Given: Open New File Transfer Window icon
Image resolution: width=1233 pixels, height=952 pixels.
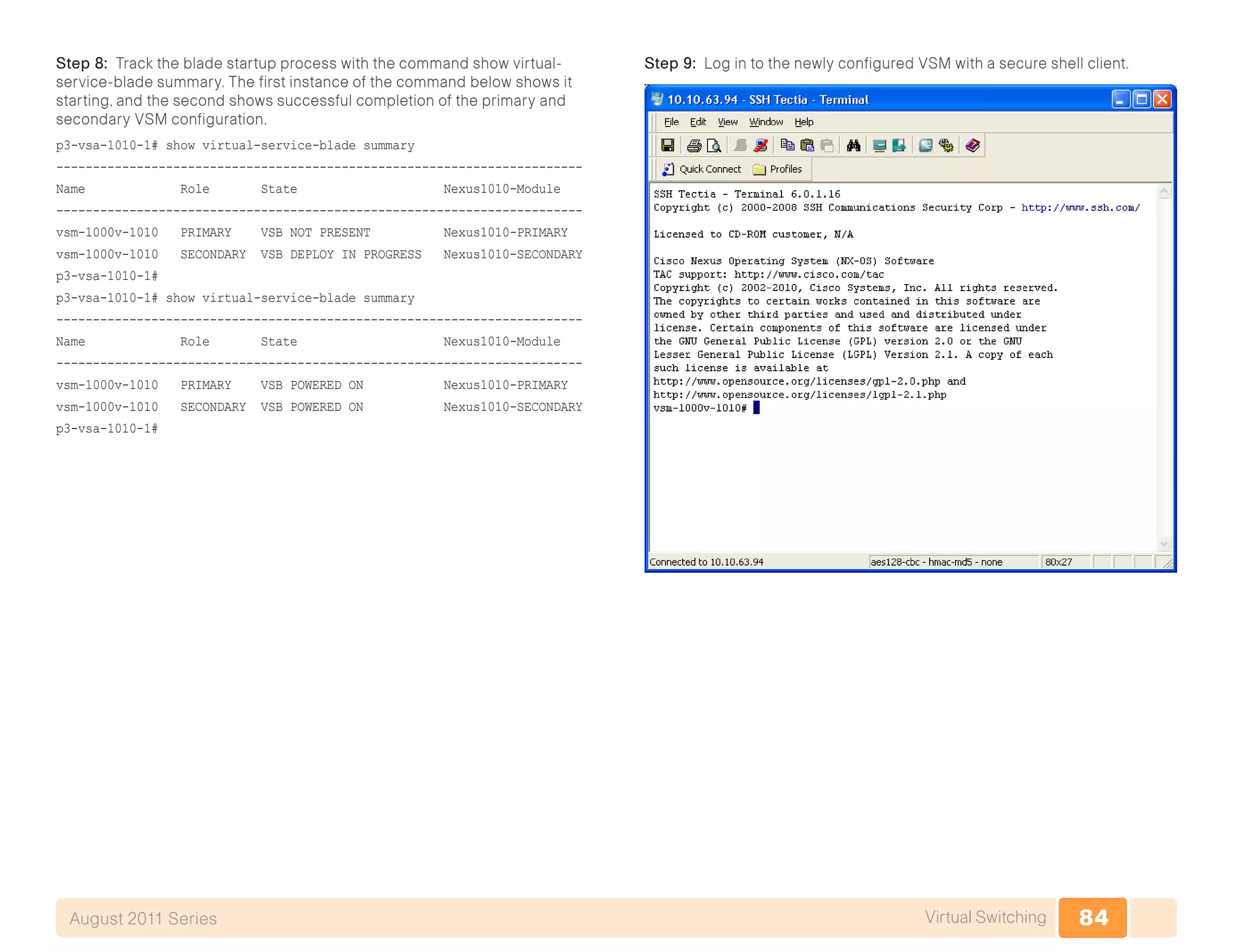Looking at the screenshot, I should tap(899, 146).
